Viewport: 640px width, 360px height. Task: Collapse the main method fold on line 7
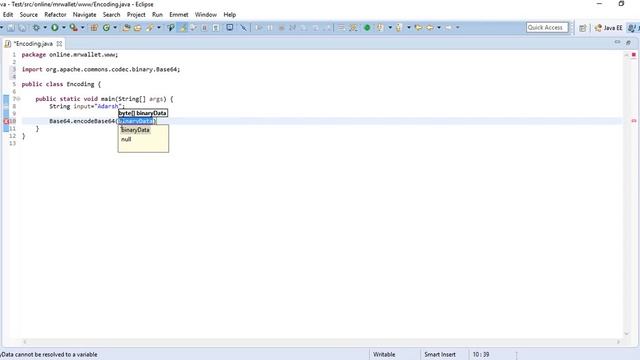[19, 99]
